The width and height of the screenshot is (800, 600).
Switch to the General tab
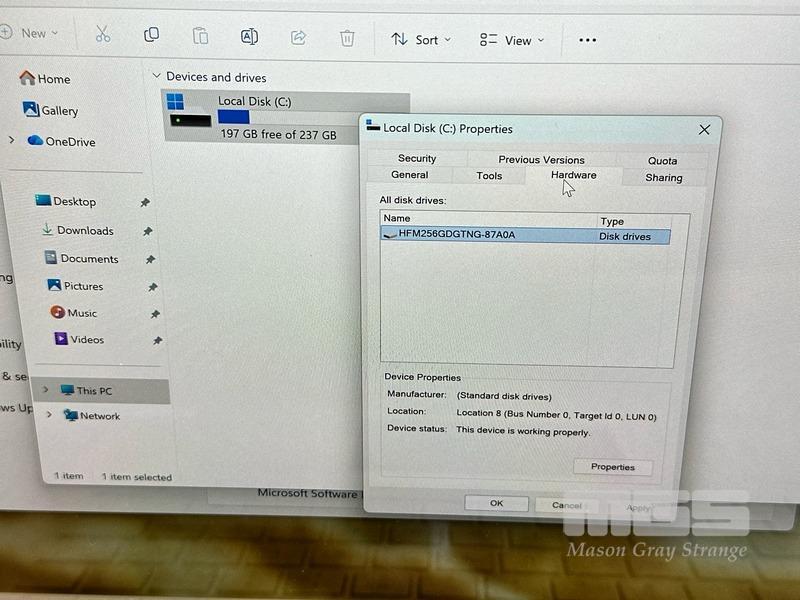click(410, 175)
